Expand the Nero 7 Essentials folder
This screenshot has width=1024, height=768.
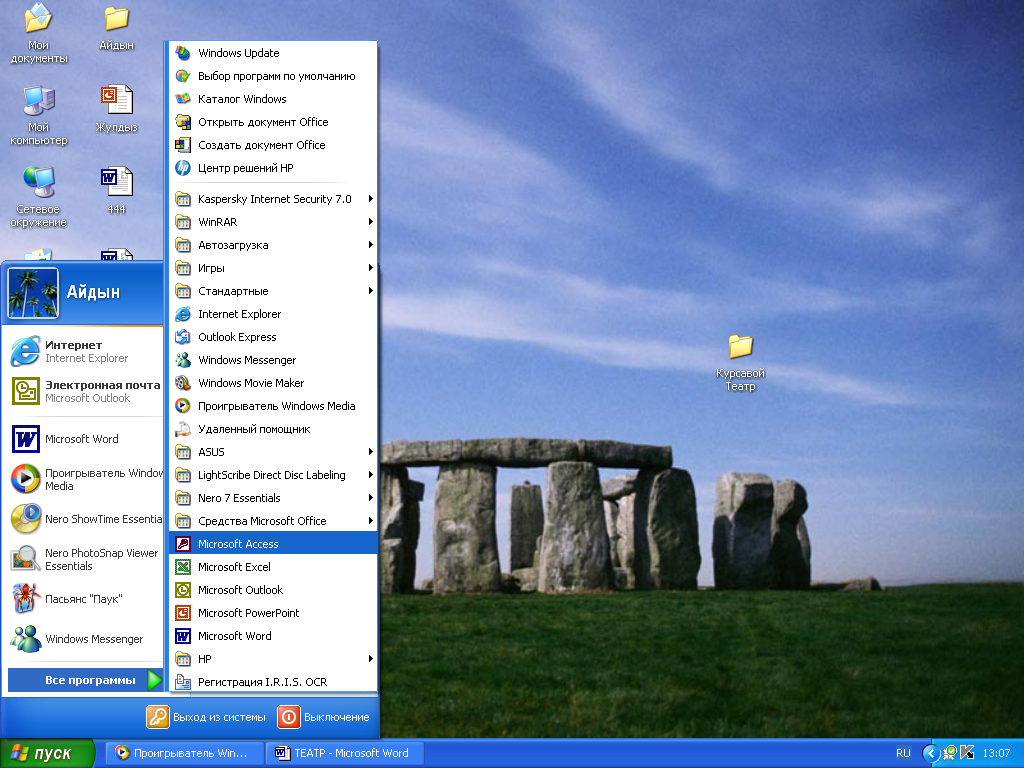coord(273,498)
